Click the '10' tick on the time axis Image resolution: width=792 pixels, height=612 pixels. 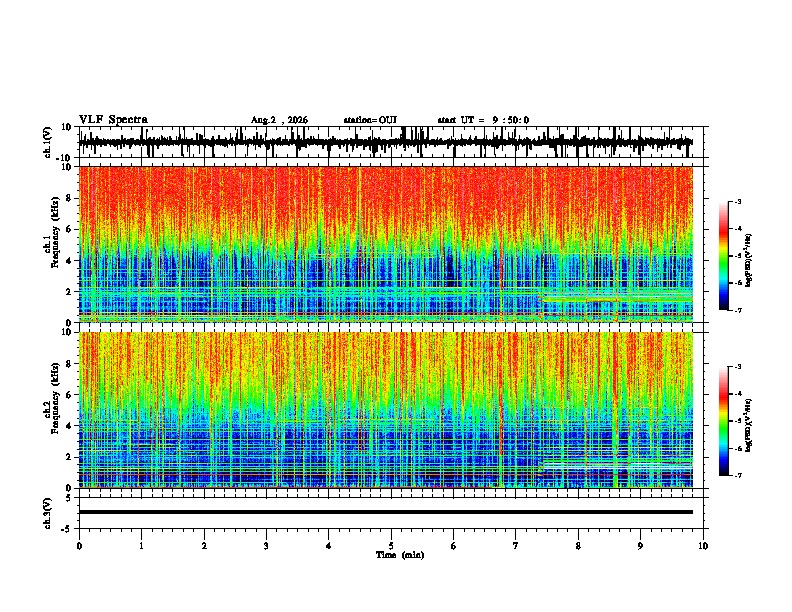tap(703, 546)
